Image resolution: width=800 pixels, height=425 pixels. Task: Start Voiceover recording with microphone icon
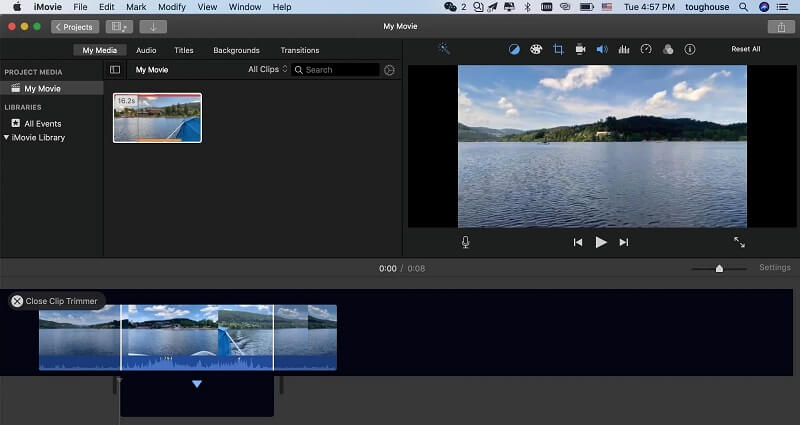(x=465, y=242)
